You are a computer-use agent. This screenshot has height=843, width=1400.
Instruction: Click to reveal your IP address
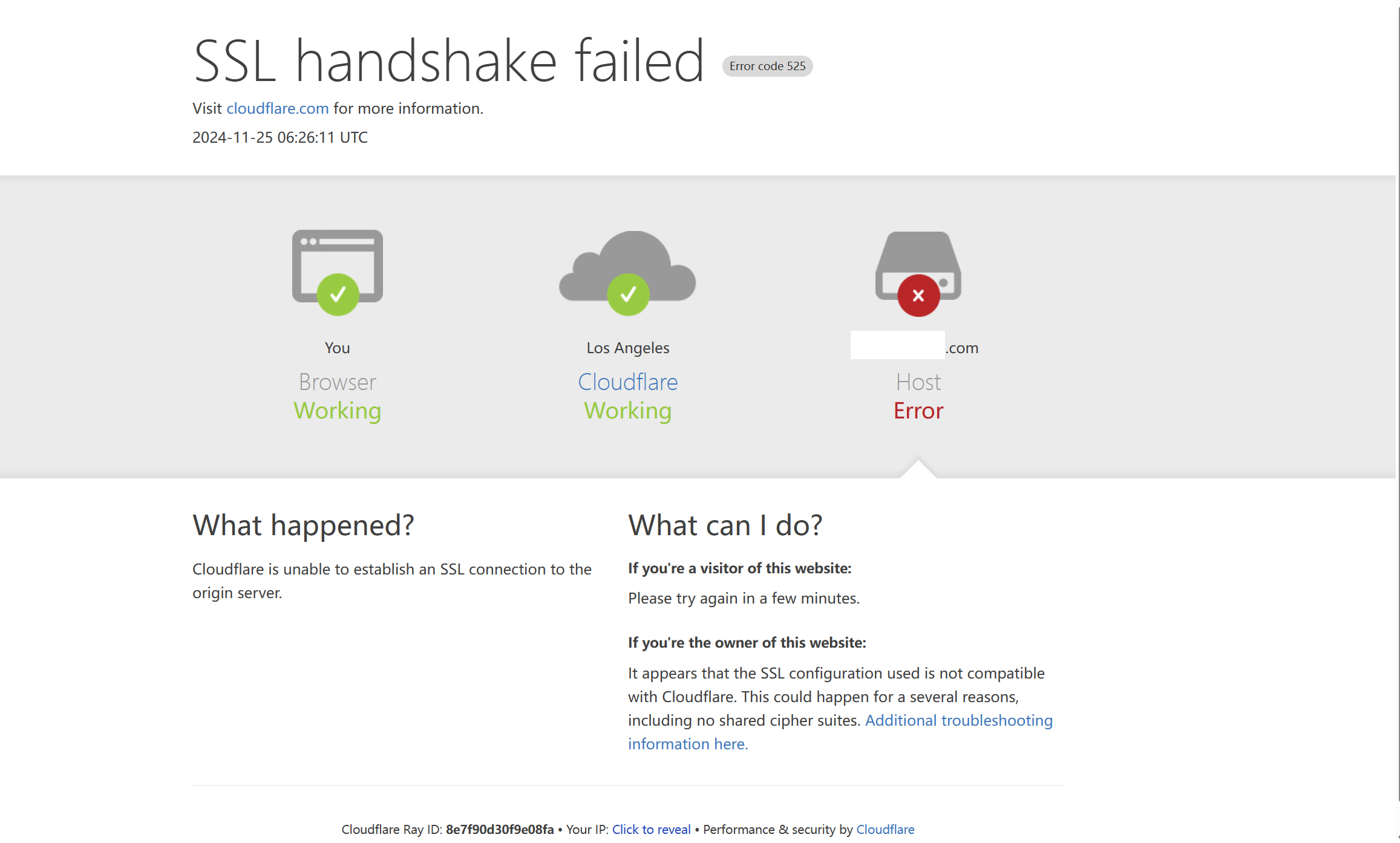[x=651, y=829]
